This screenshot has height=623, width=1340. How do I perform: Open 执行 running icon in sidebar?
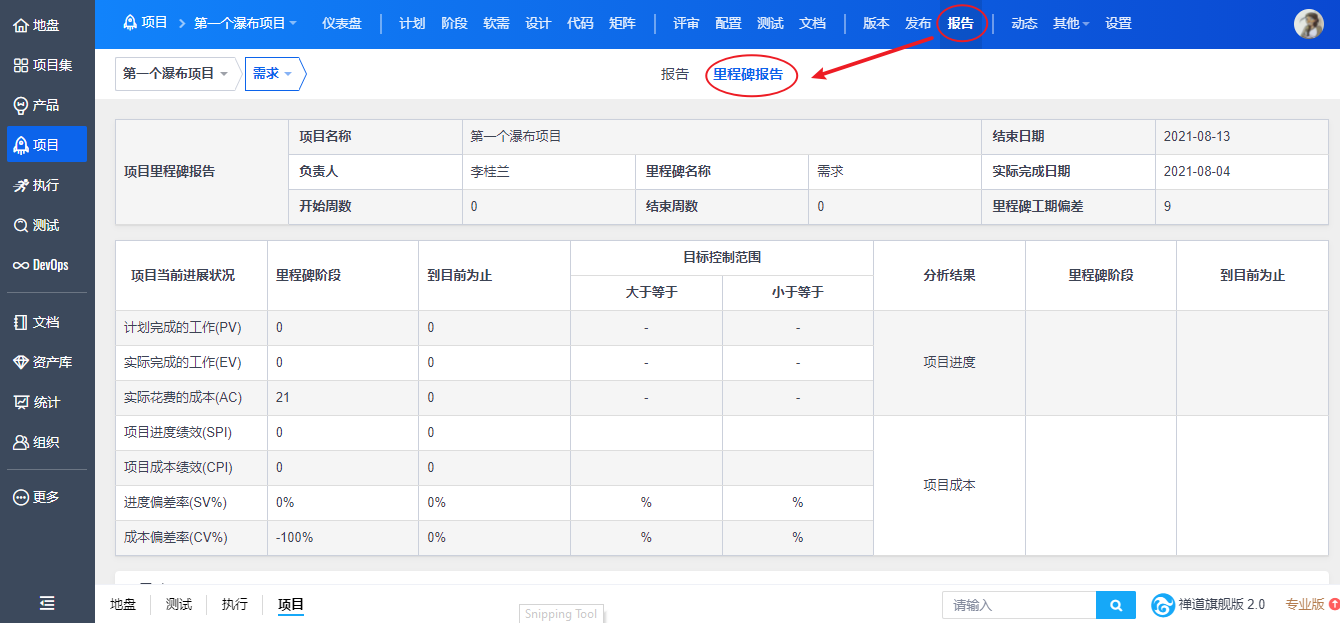click(x=20, y=185)
